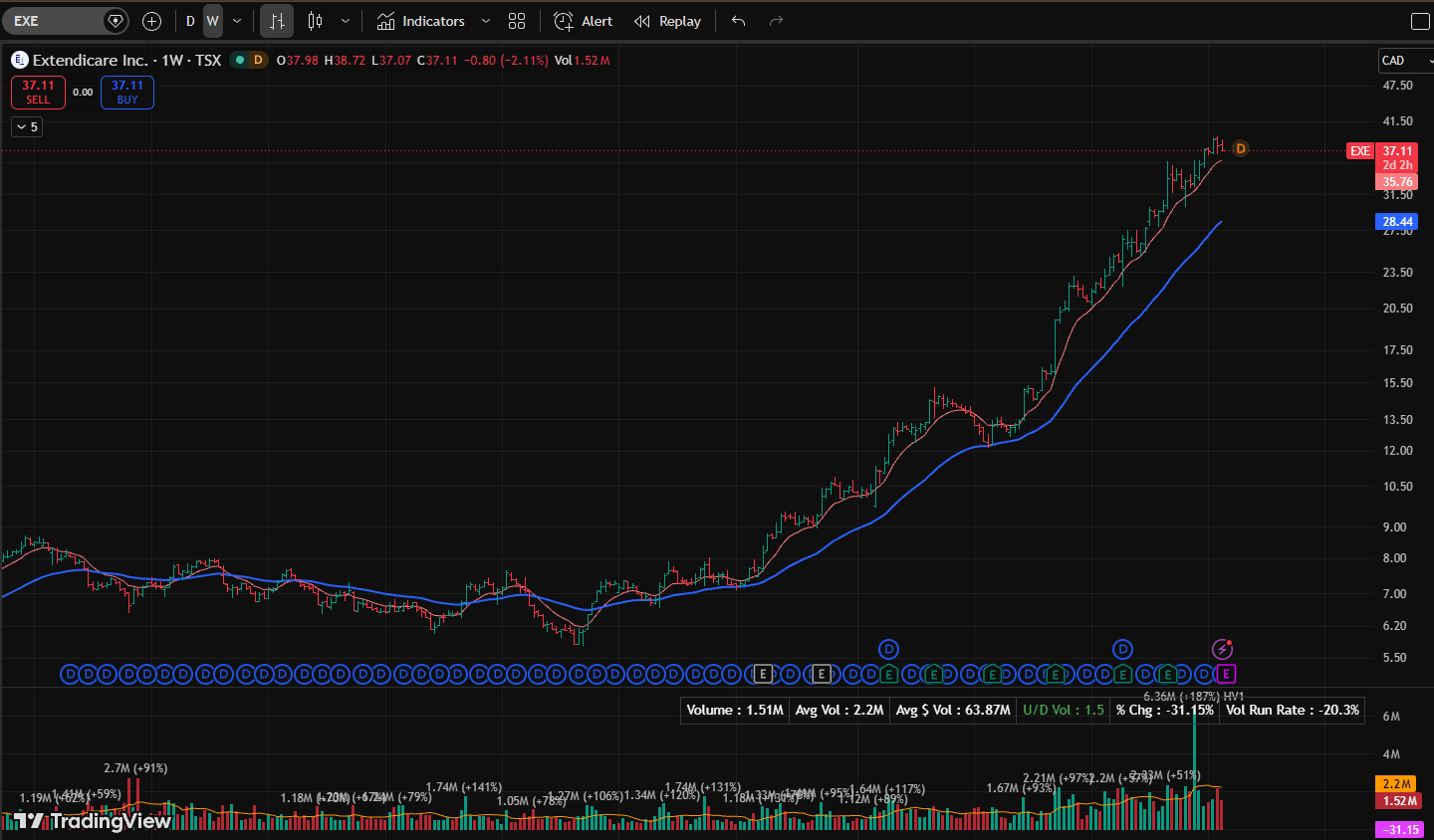Click the 6.36M (+187%) HV1 volume label
The image size is (1434, 840).
tap(1194, 697)
